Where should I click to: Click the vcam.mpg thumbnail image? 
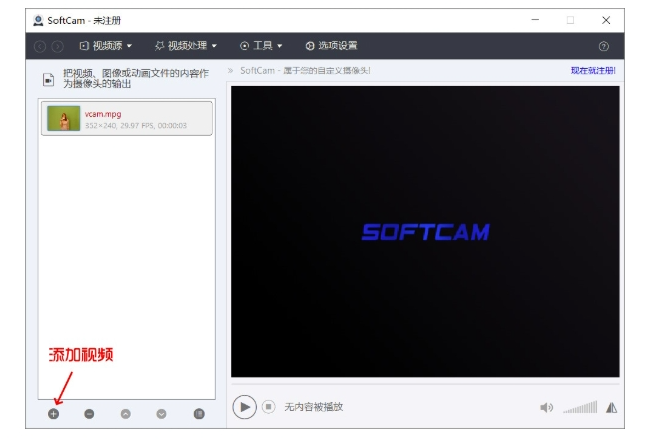point(64,118)
